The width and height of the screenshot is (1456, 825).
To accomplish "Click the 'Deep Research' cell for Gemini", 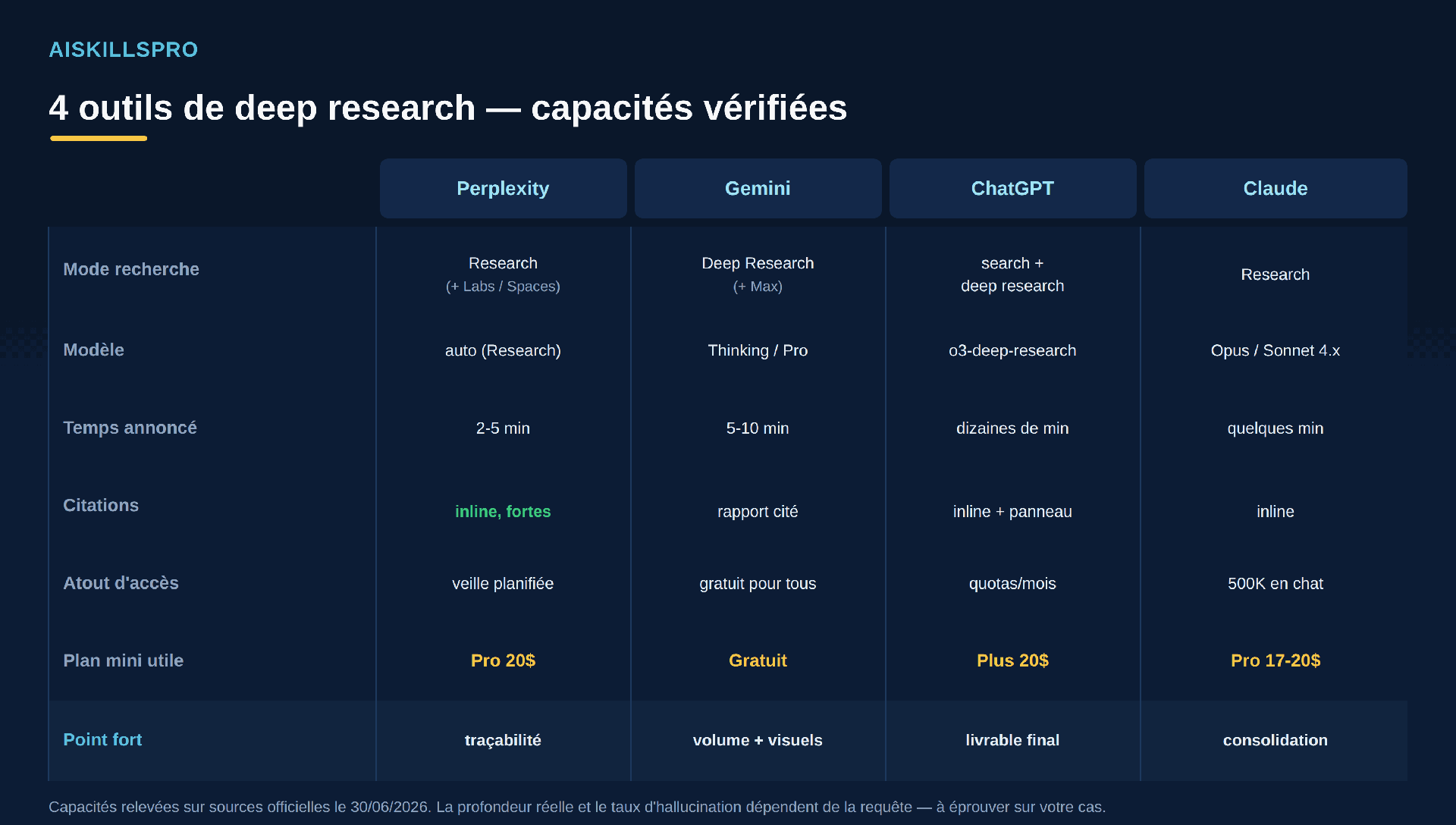I will tap(758, 263).
